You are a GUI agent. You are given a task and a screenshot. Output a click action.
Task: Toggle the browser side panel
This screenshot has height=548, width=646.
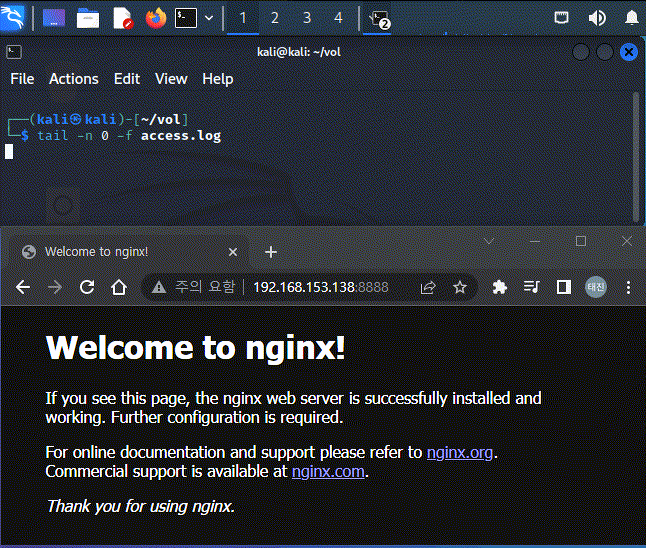(x=564, y=287)
